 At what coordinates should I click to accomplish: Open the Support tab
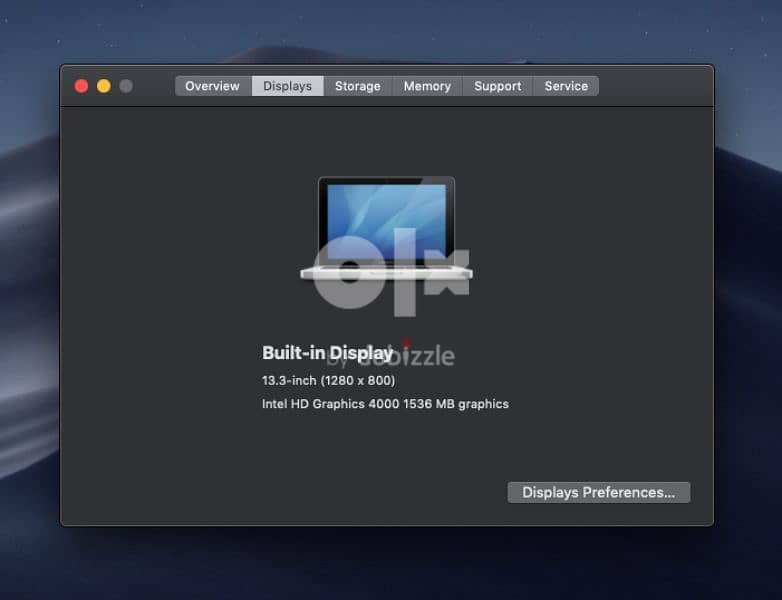coord(498,86)
